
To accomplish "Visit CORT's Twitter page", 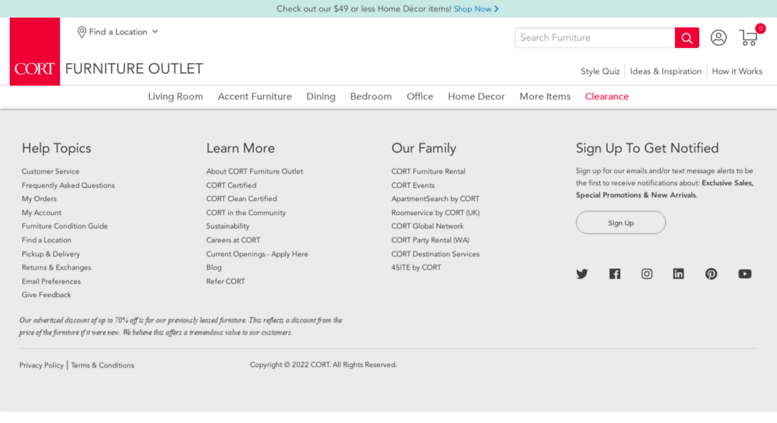I will pos(582,274).
